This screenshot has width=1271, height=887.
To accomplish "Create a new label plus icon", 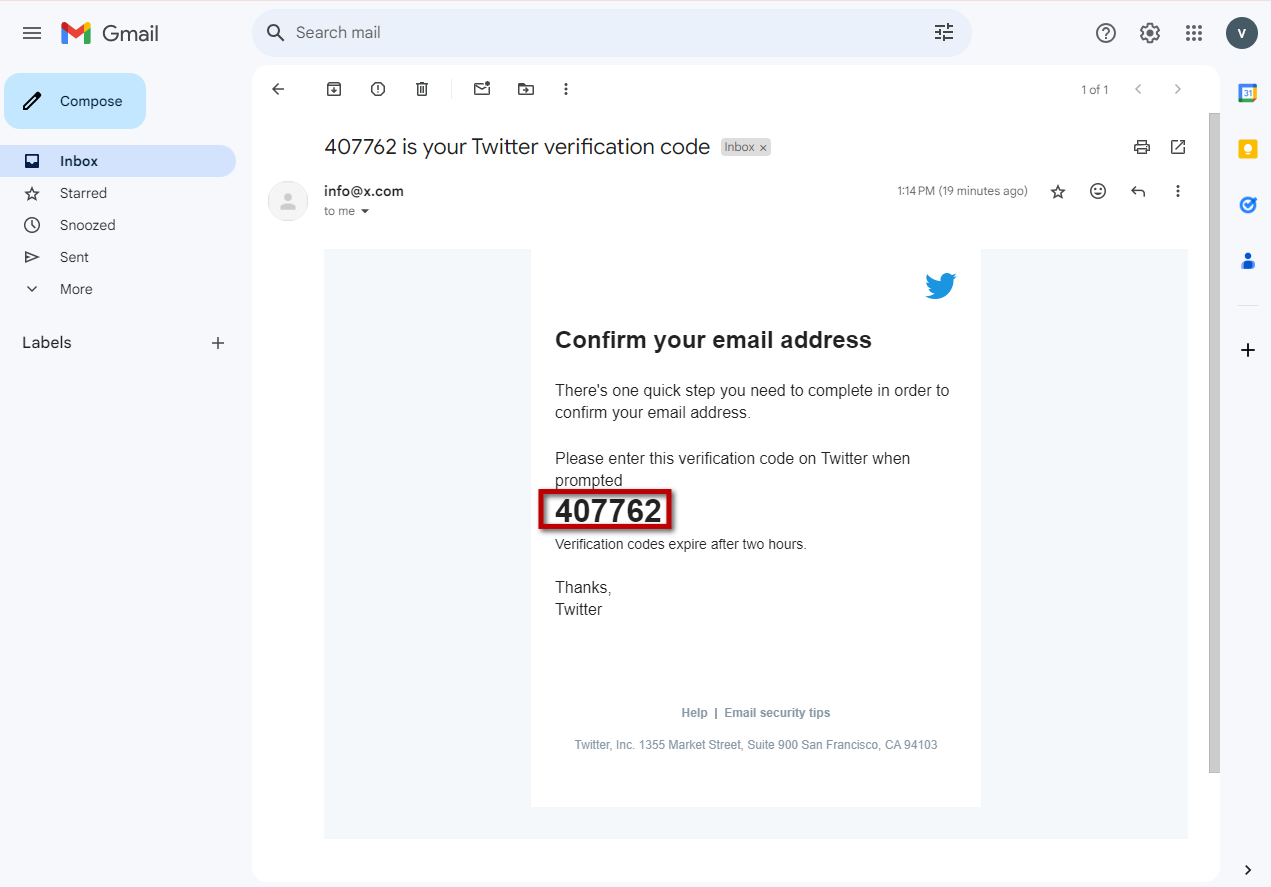I will pos(218,343).
